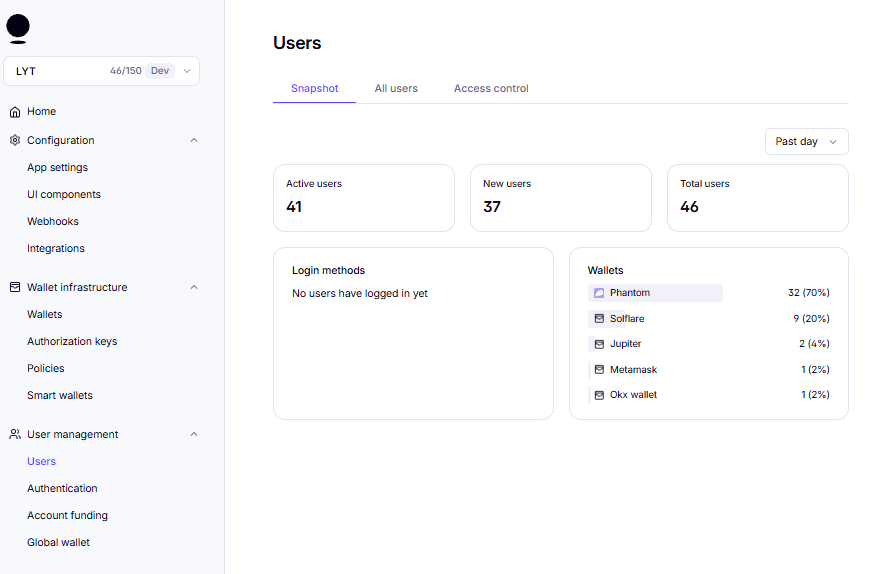Click the Jupiter 2 (4%) value
This screenshot has width=880, height=574.
click(x=814, y=344)
